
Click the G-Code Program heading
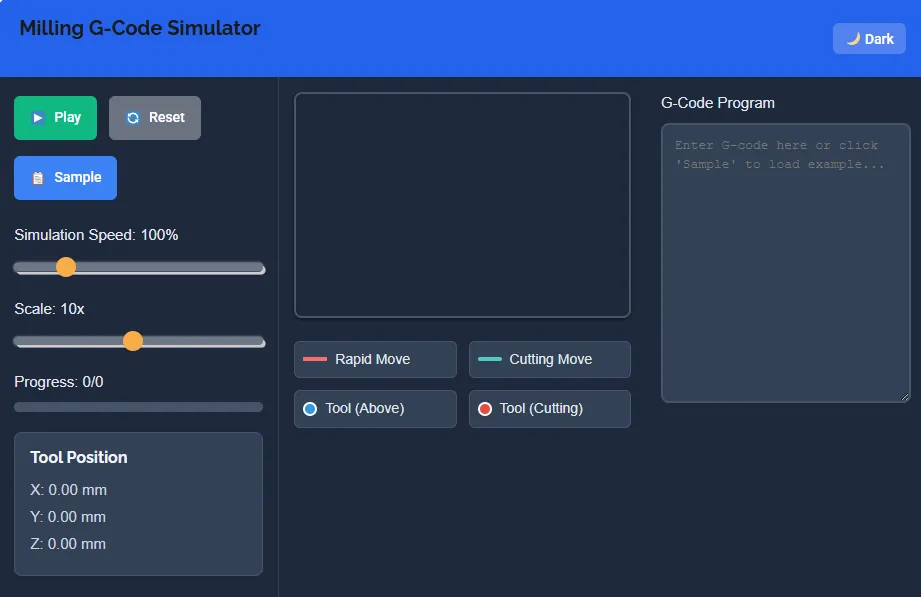click(x=718, y=103)
